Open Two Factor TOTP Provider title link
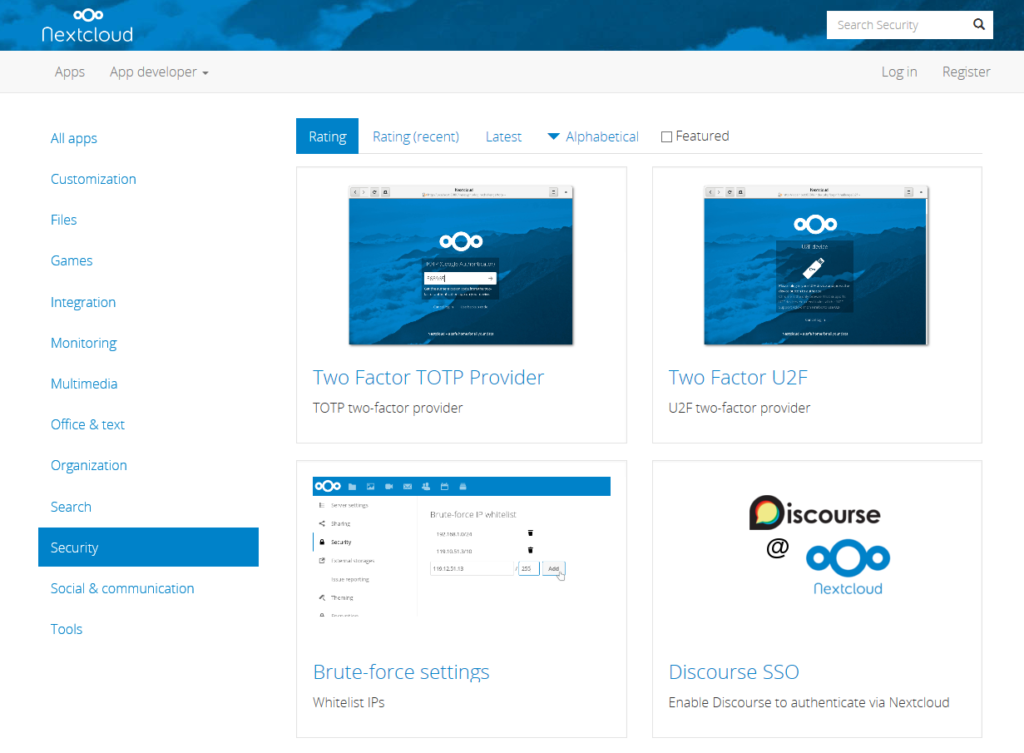This screenshot has height=753, width=1024. [428, 377]
